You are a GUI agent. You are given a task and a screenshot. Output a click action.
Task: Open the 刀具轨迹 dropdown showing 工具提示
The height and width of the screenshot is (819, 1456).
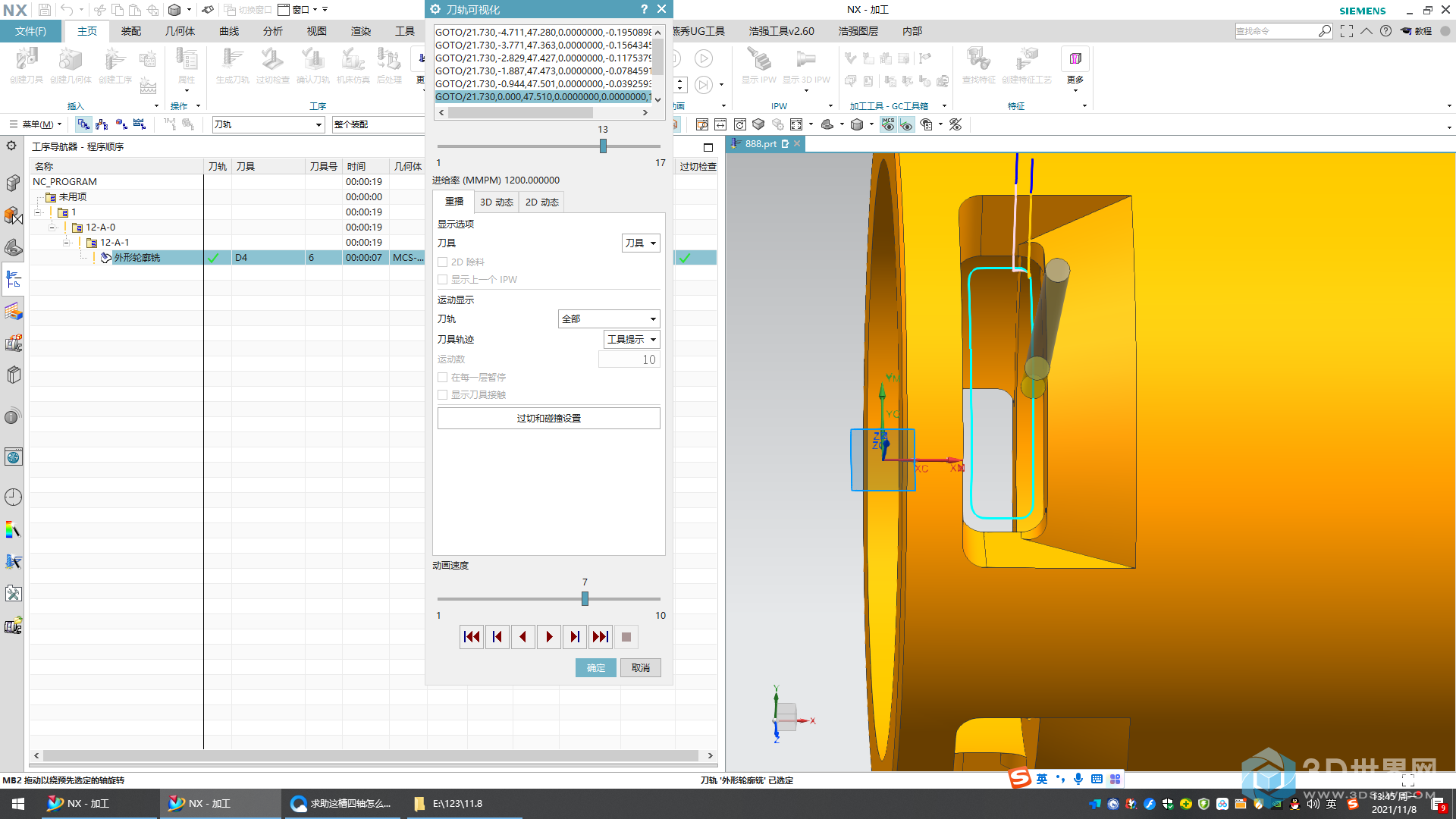tap(632, 340)
